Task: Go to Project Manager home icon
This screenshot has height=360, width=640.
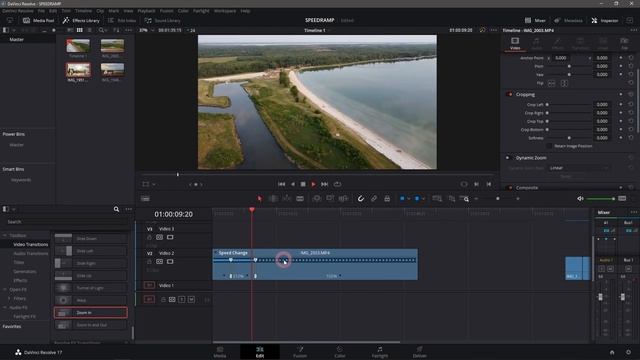Action: tap(612, 352)
